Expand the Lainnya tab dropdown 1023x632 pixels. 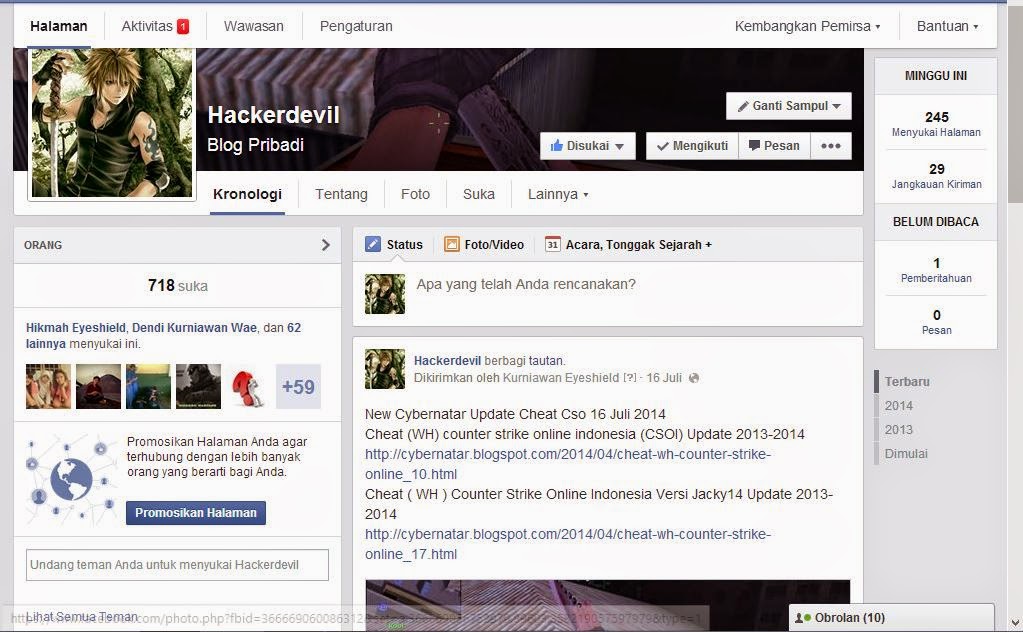[558, 194]
